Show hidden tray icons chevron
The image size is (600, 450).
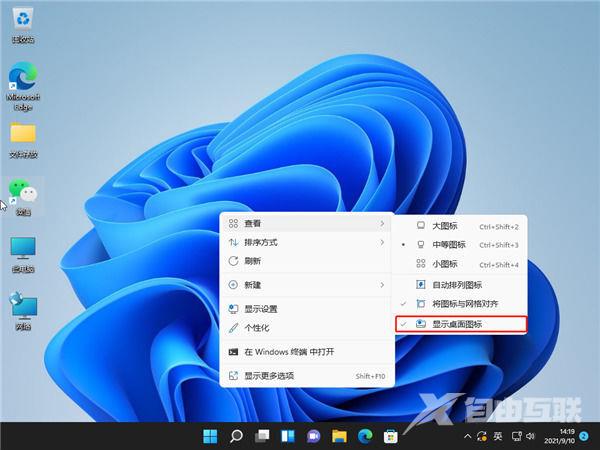467,436
